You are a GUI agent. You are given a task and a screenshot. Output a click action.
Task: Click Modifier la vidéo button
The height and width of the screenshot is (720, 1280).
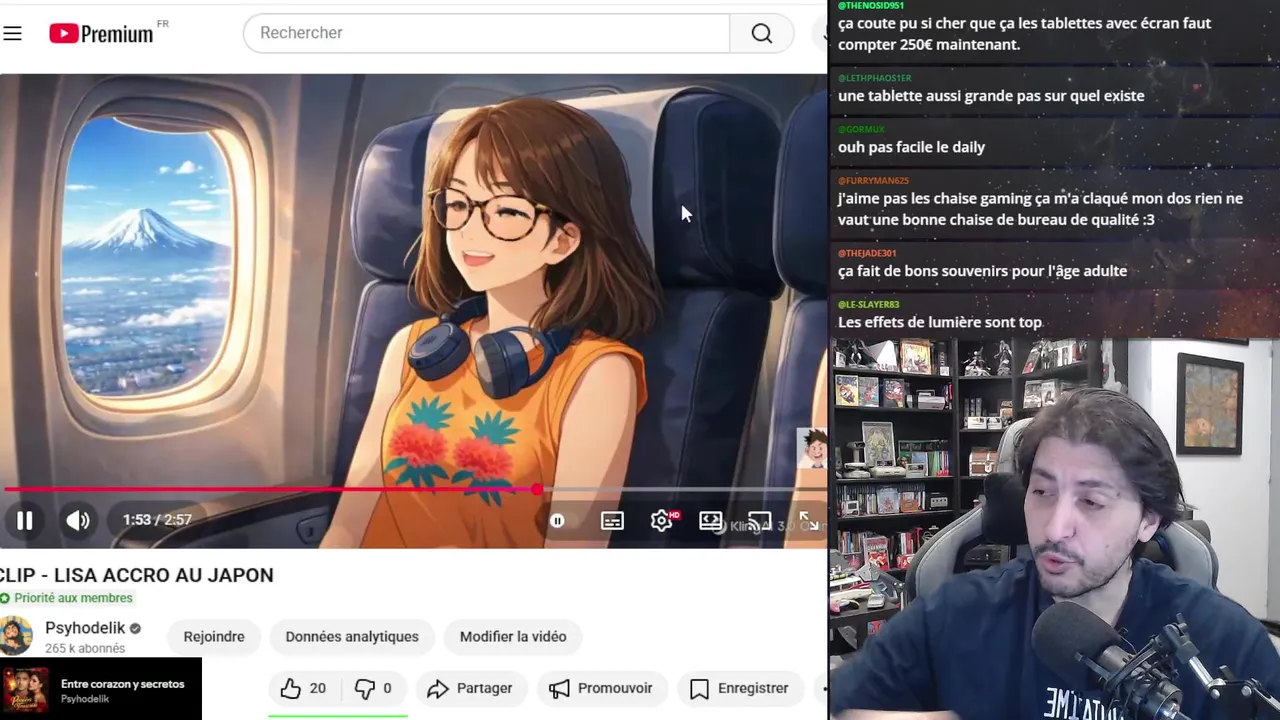[x=513, y=637]
